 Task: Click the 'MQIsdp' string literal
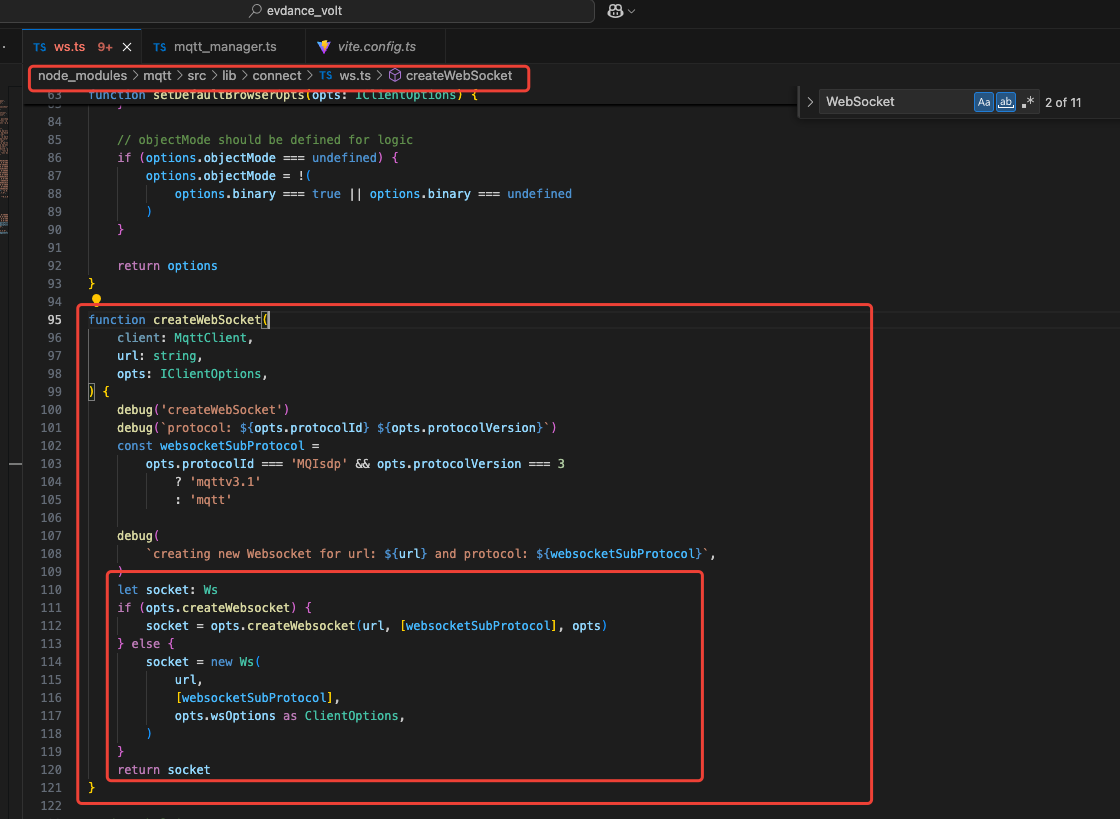319,463
